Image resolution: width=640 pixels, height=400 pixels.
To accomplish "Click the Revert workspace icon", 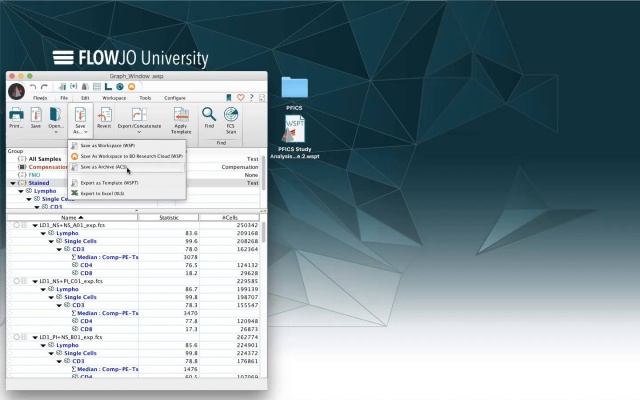I will [x=104, y=118].
